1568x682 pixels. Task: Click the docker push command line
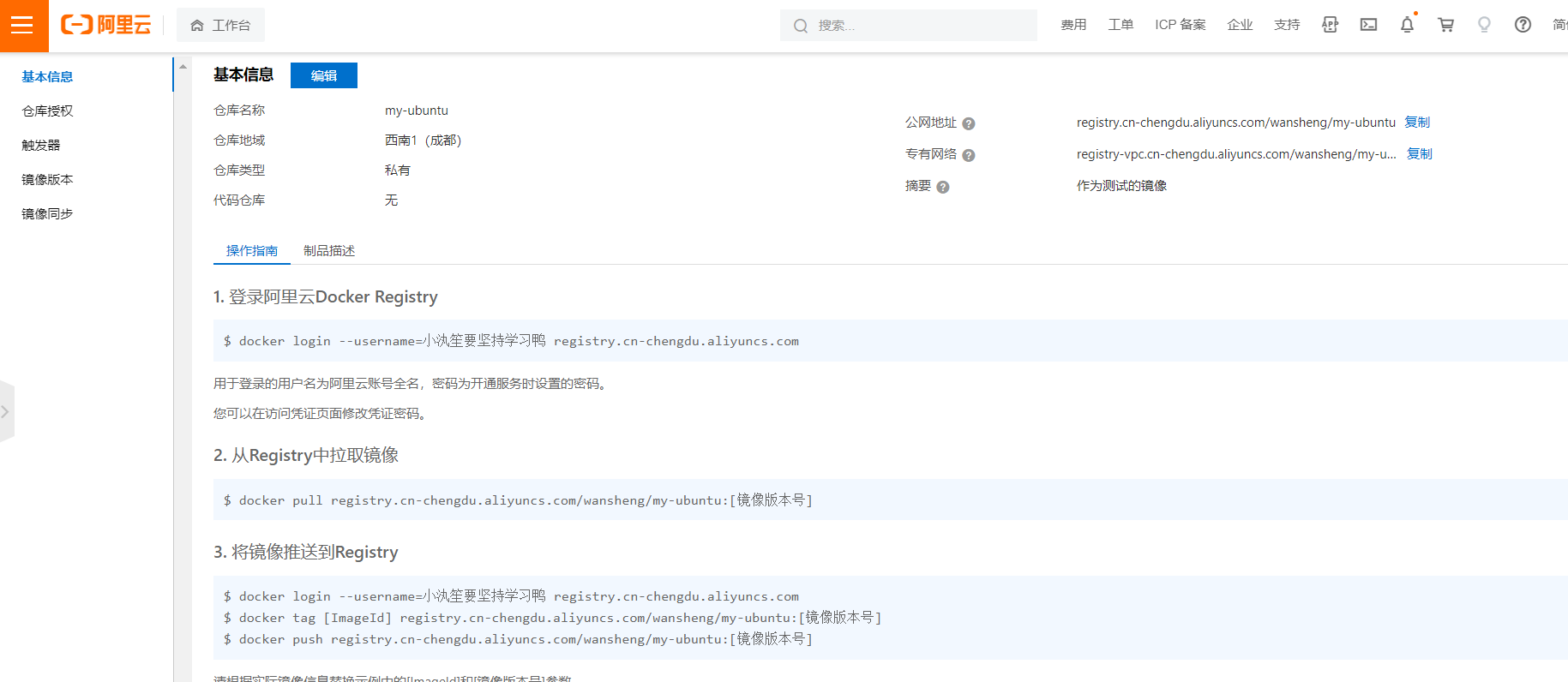pyautogui.click(x=518, y=639)
